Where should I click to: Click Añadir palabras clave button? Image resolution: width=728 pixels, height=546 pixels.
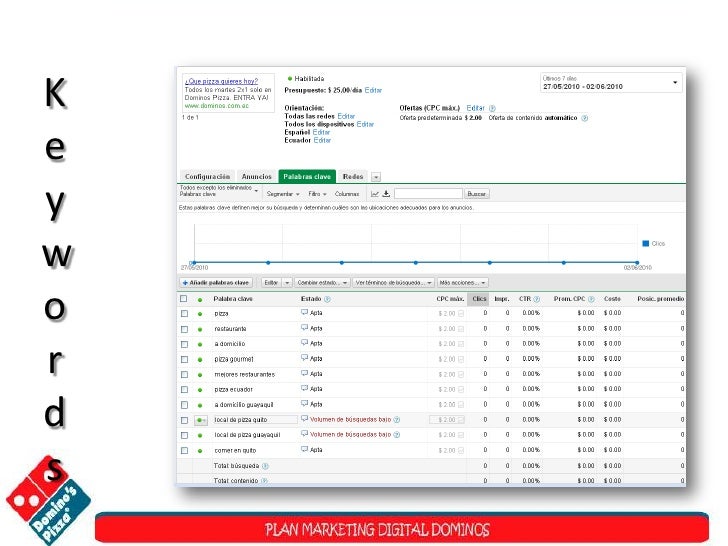(x=216, y=283)
